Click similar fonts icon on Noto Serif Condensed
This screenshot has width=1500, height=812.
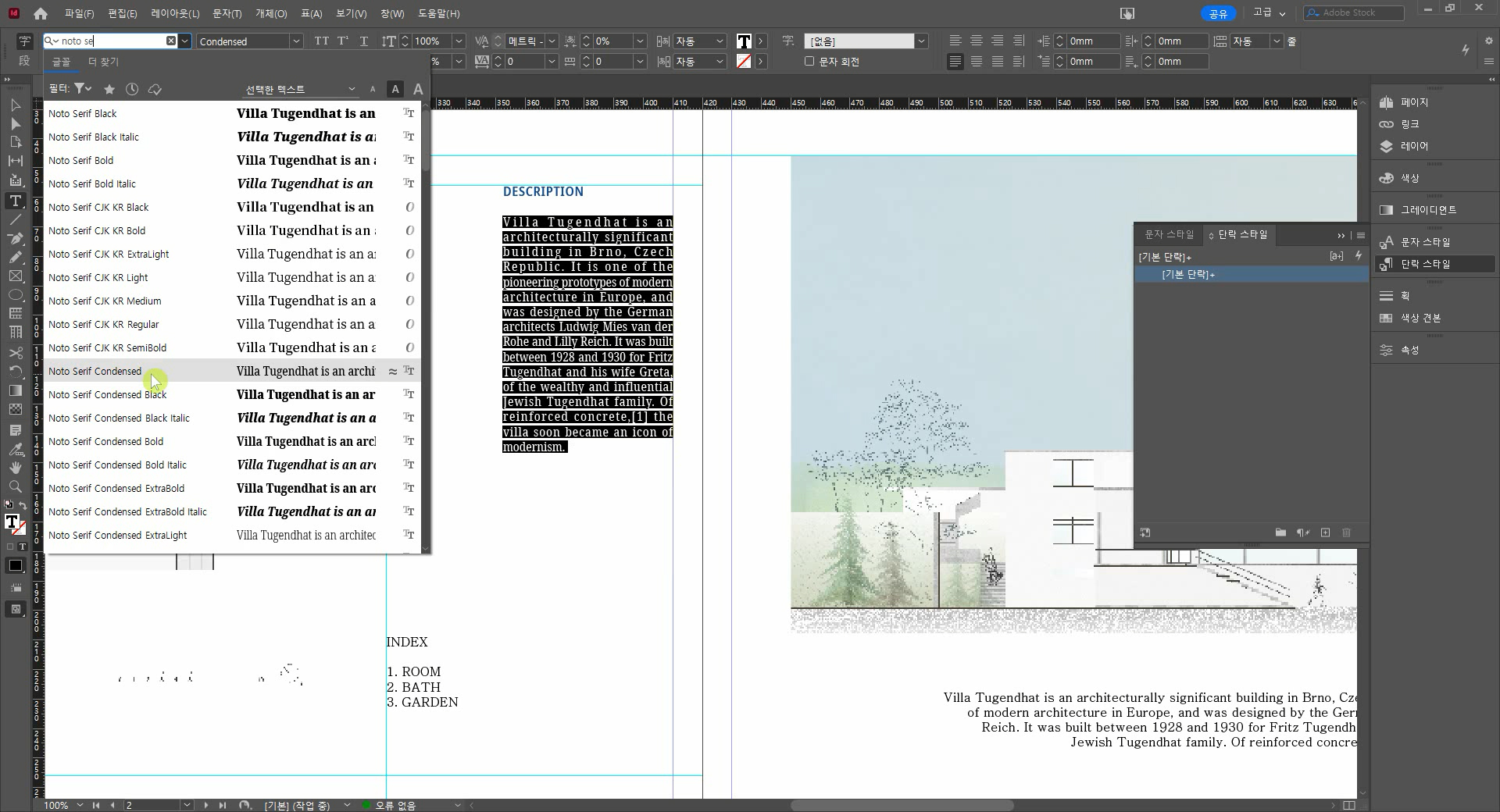pos(393,372)
